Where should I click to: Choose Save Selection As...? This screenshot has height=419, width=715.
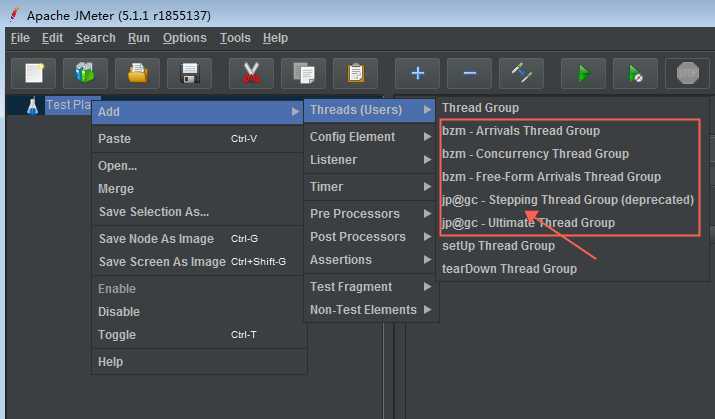pos(198,212)
